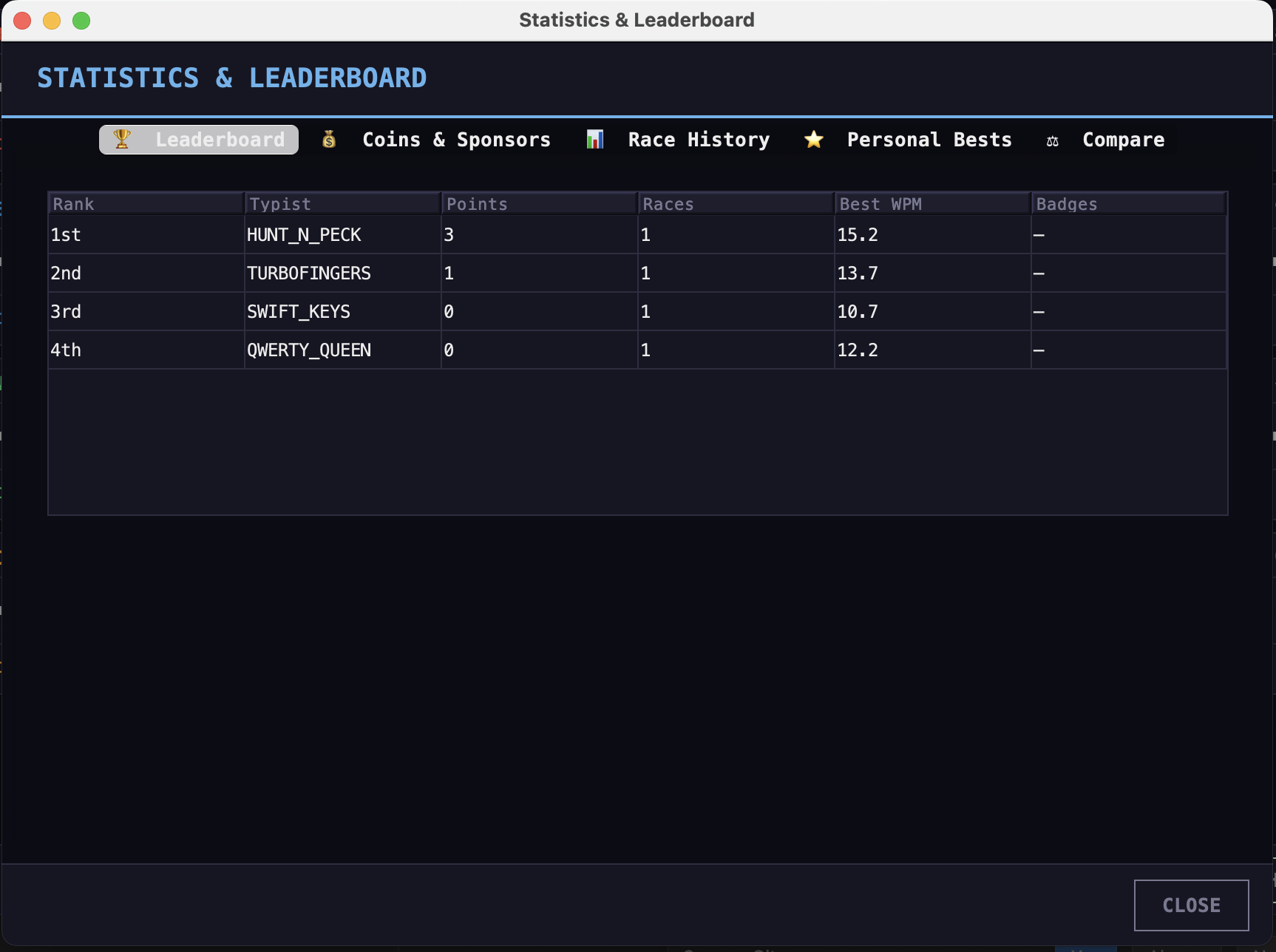Click the CLOSE button
Viewport: 1276px width, 952px height.
1192,905
